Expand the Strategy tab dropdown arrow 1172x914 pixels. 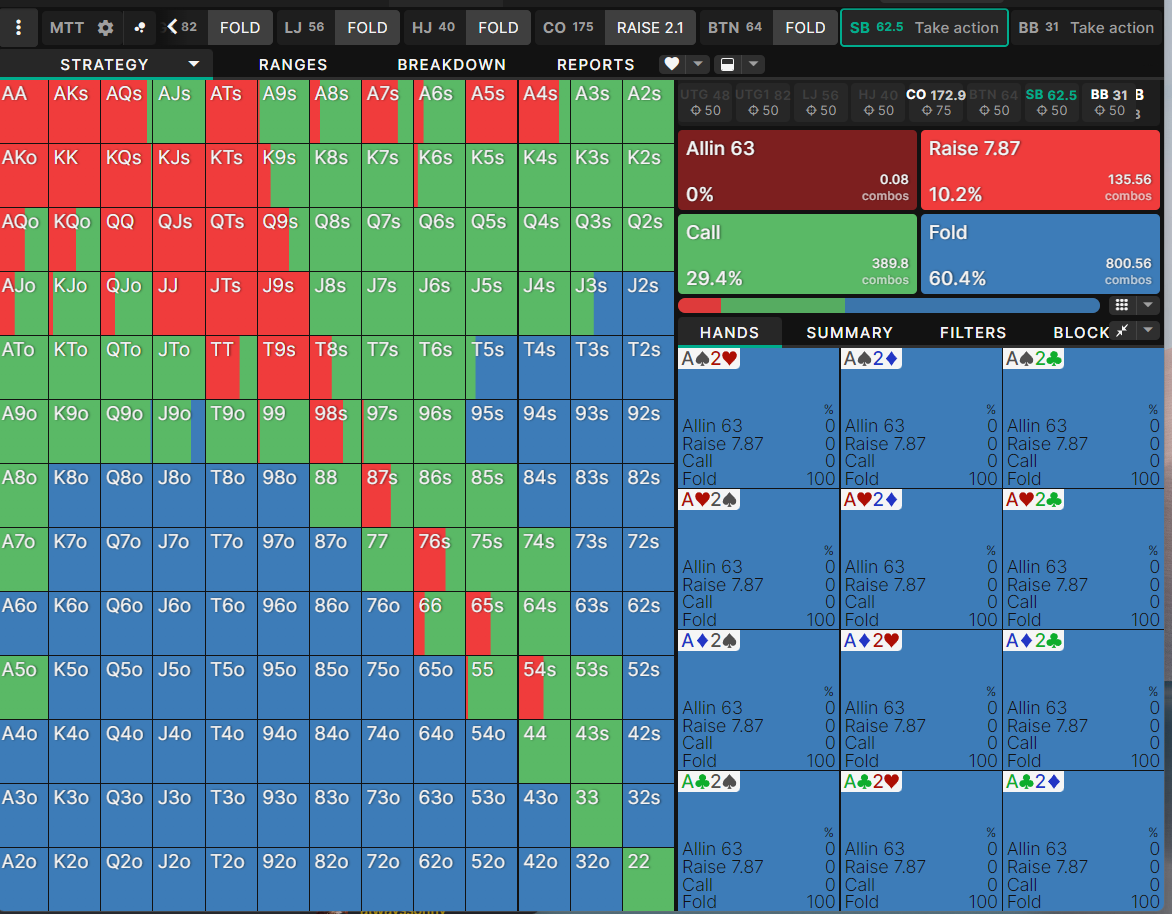[194, 64]
